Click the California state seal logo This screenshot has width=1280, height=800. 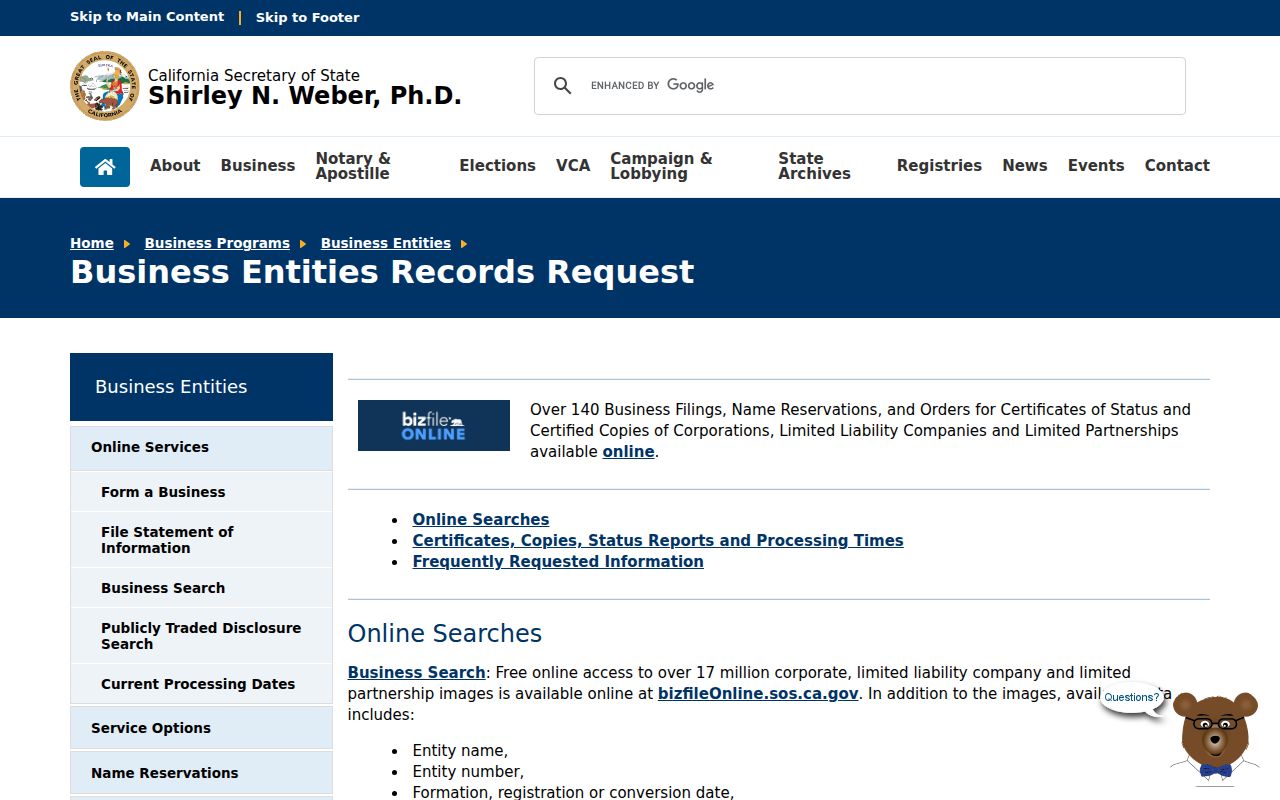pos(105,86)
